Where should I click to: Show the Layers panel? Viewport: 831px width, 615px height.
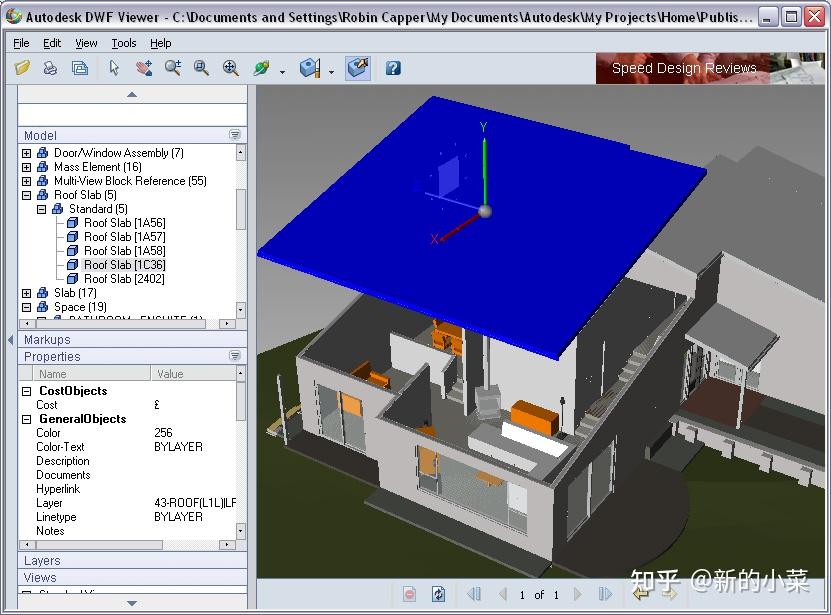(42, 560)
